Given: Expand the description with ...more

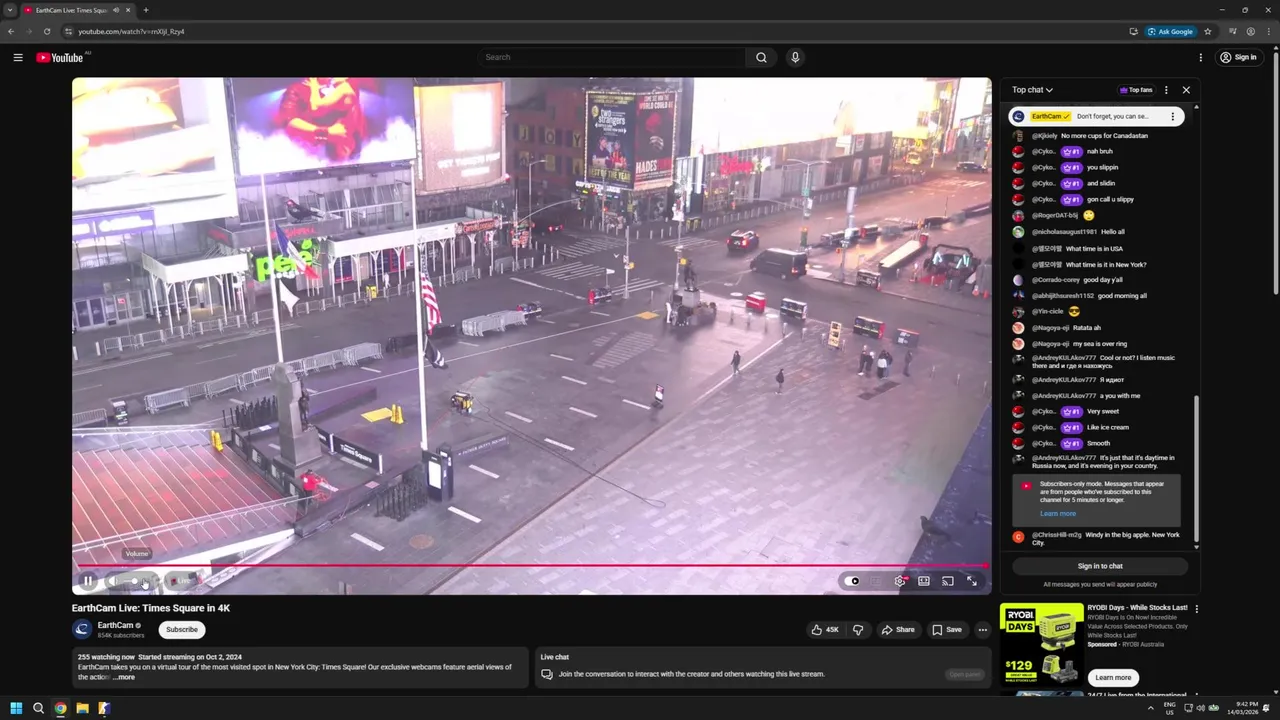Looking at the screenshot, I should tap(123, 677).
